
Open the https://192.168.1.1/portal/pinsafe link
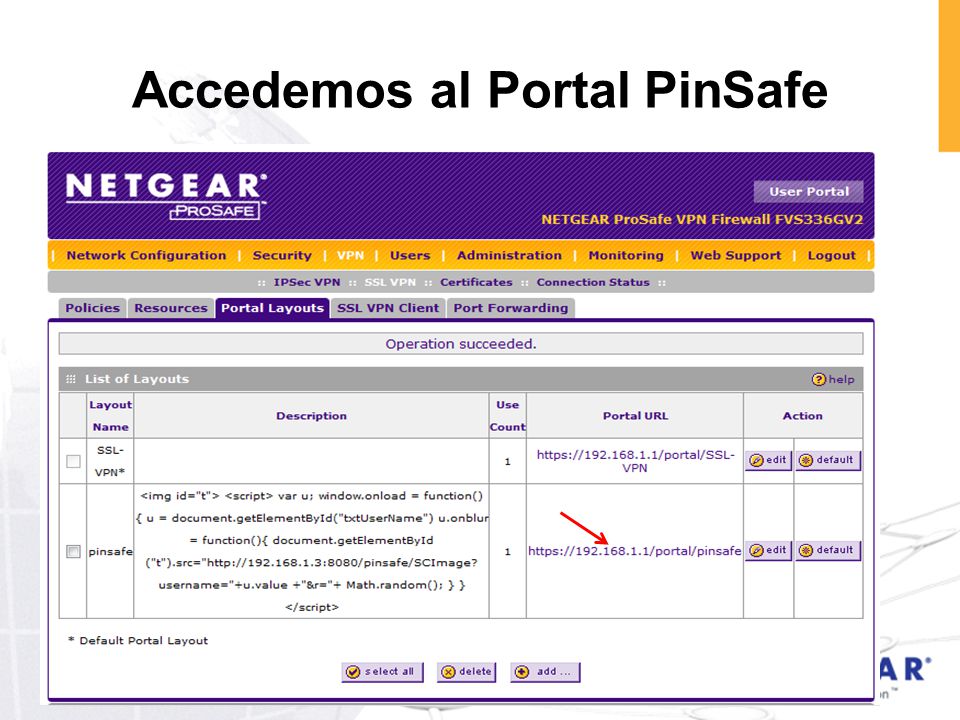pyautogui.click(x=635, y=551)
